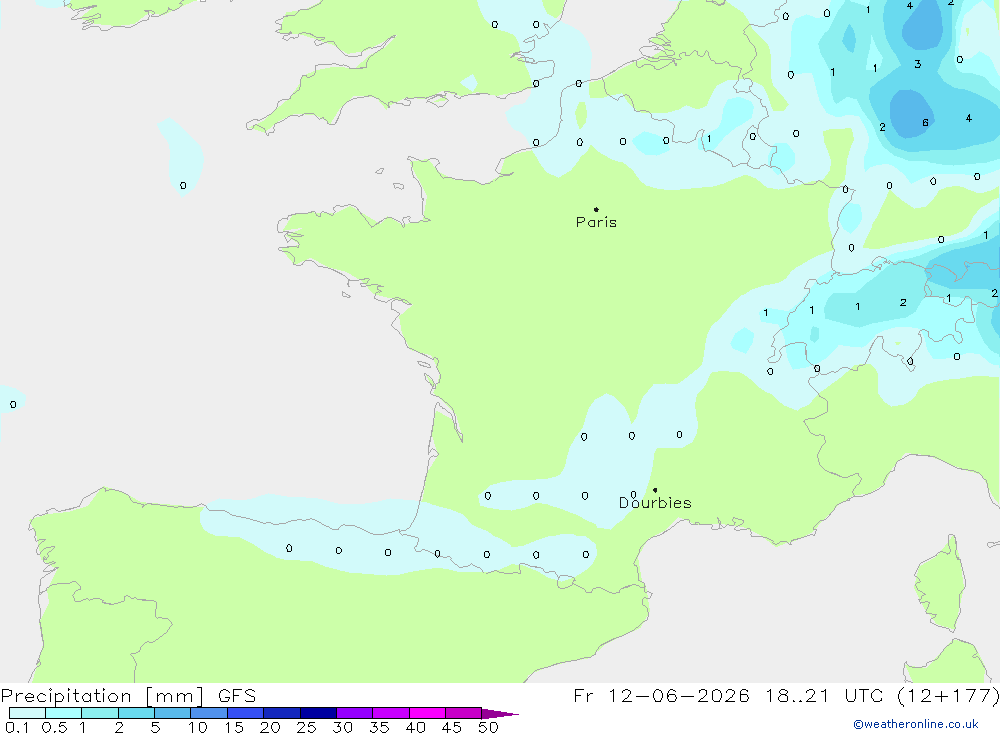Click the '0.1' legend scale label
The image size is (1000, 733).
[17, 727]
